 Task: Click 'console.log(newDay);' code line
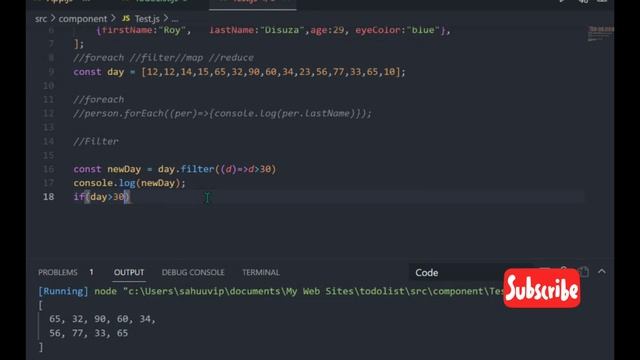(x=129, y=183)
